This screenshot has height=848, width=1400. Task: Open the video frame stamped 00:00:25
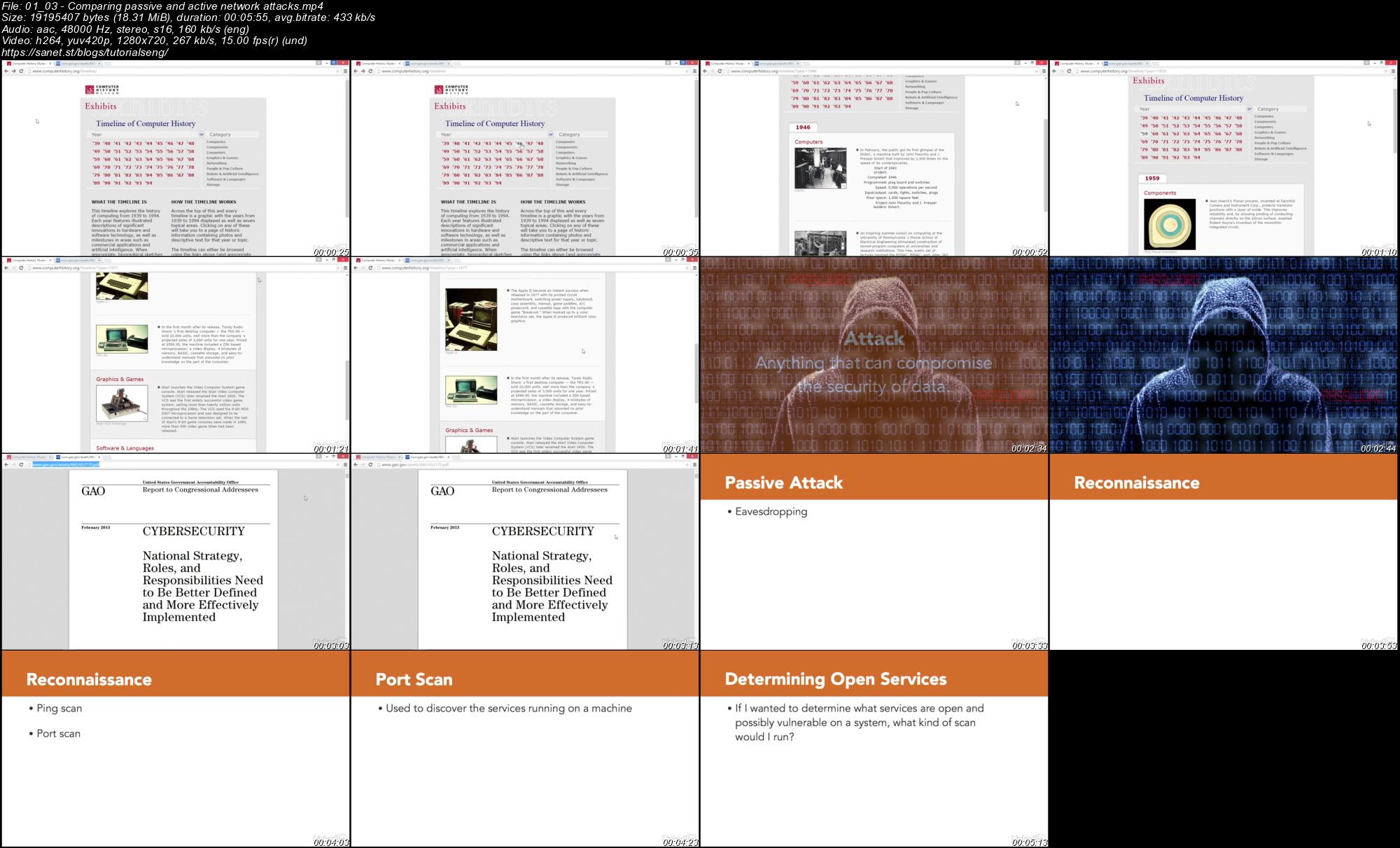pyautogui.click(x=175, y=158)
